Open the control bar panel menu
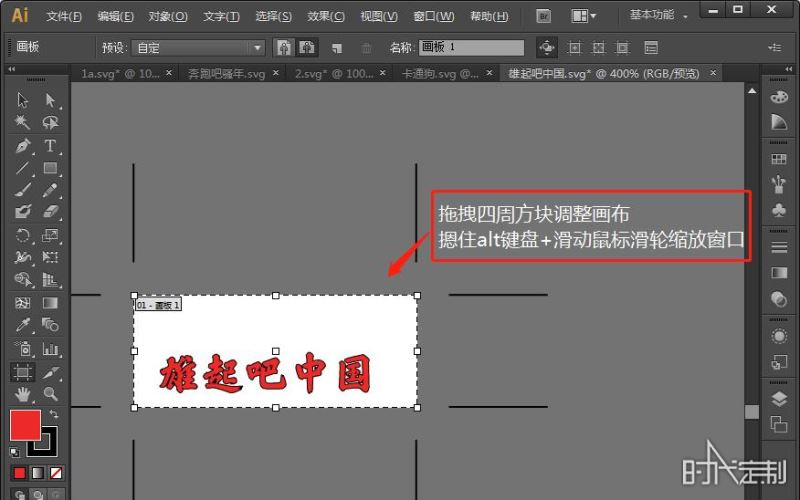The image size is (800, 500). coord(775,47)
